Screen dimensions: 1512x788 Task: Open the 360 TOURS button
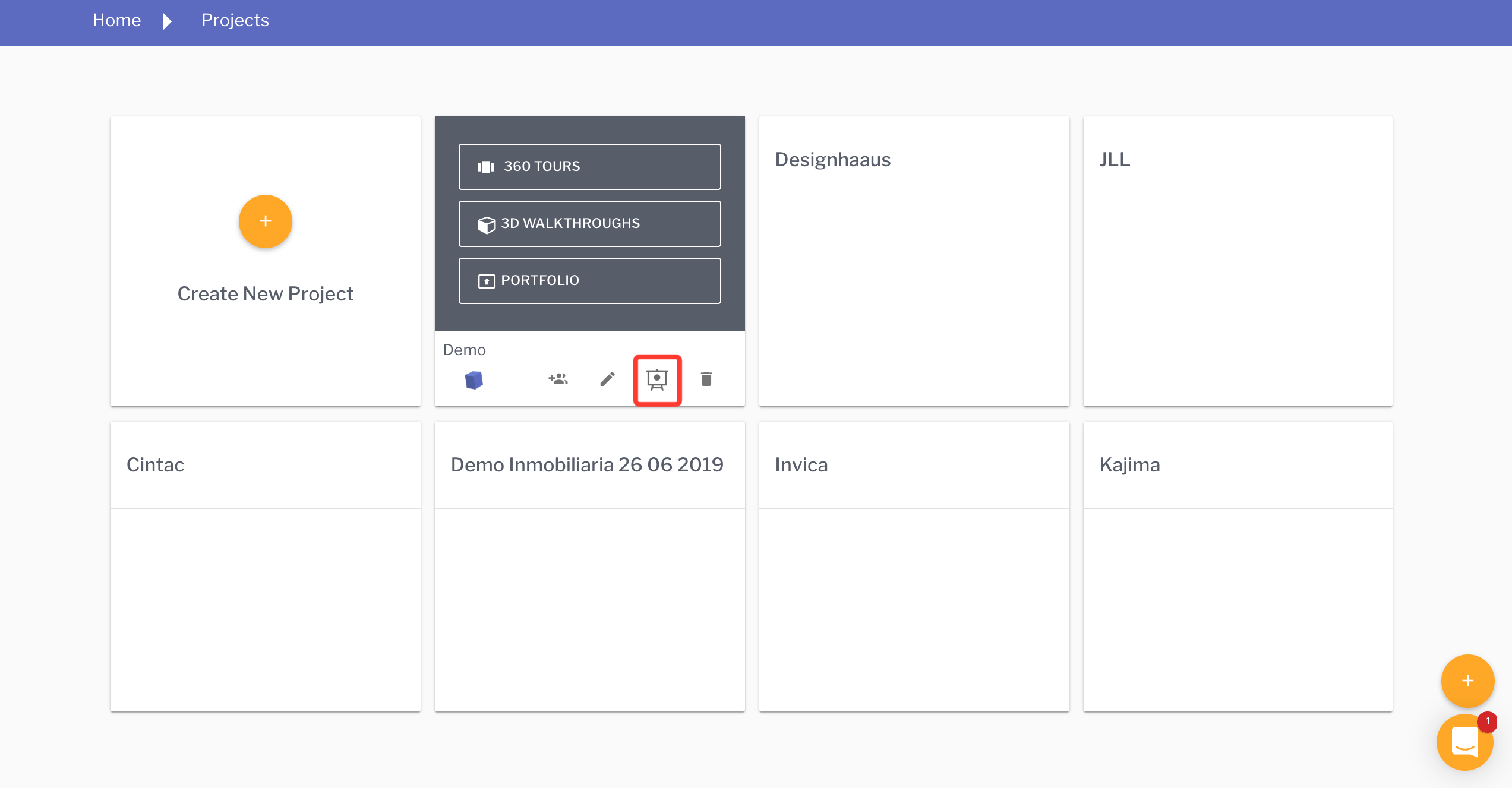tap(589, 167)
